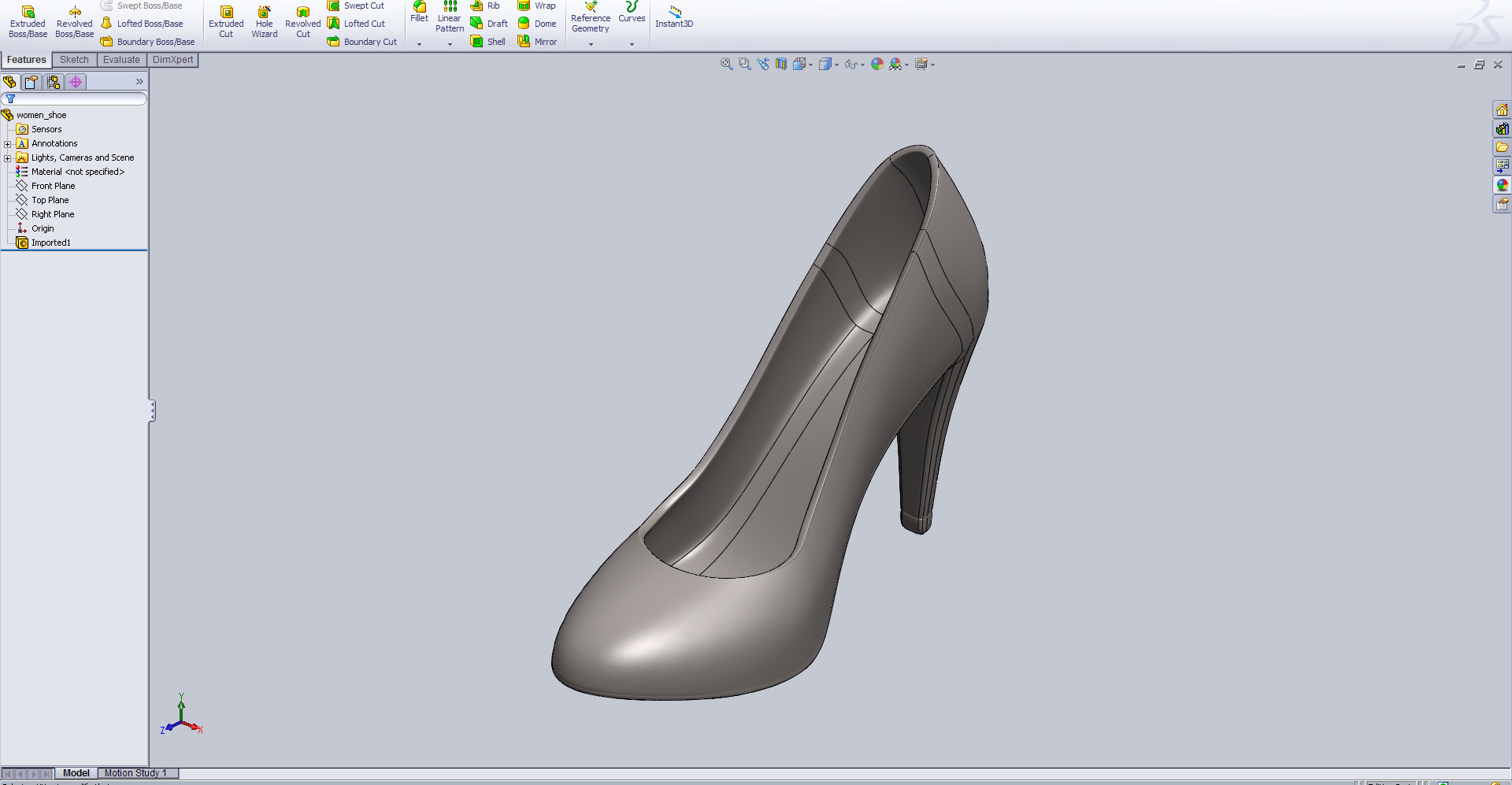The height and width of the screenshot is (785, 1512).
Task: Select the Revolved Cut tool
Action: (302, 21)
